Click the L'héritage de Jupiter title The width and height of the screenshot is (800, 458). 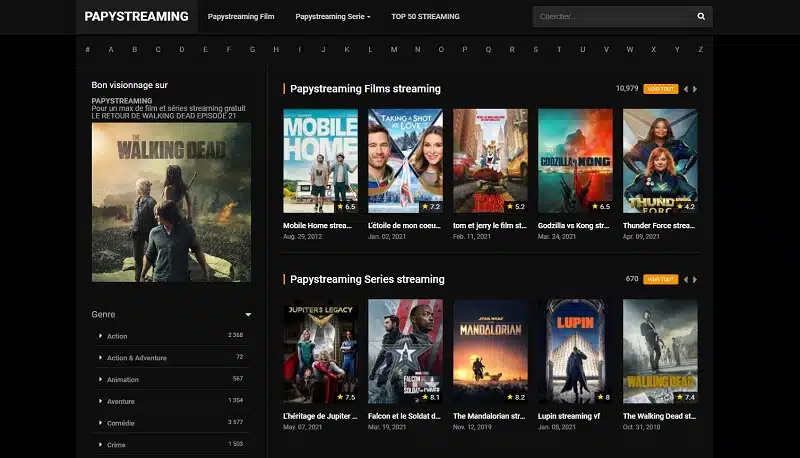tap(320, 416)
